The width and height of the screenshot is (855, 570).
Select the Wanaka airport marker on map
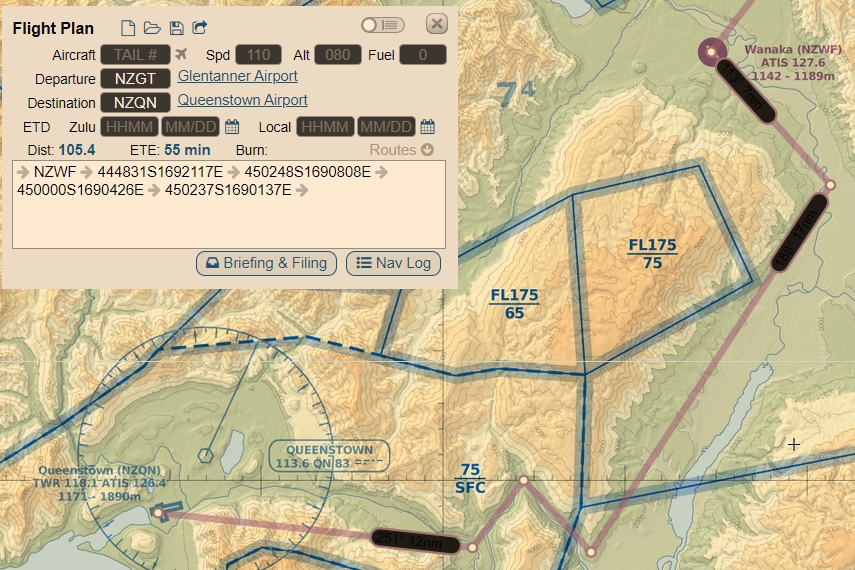pyautogui.click(x=711, y=52)
